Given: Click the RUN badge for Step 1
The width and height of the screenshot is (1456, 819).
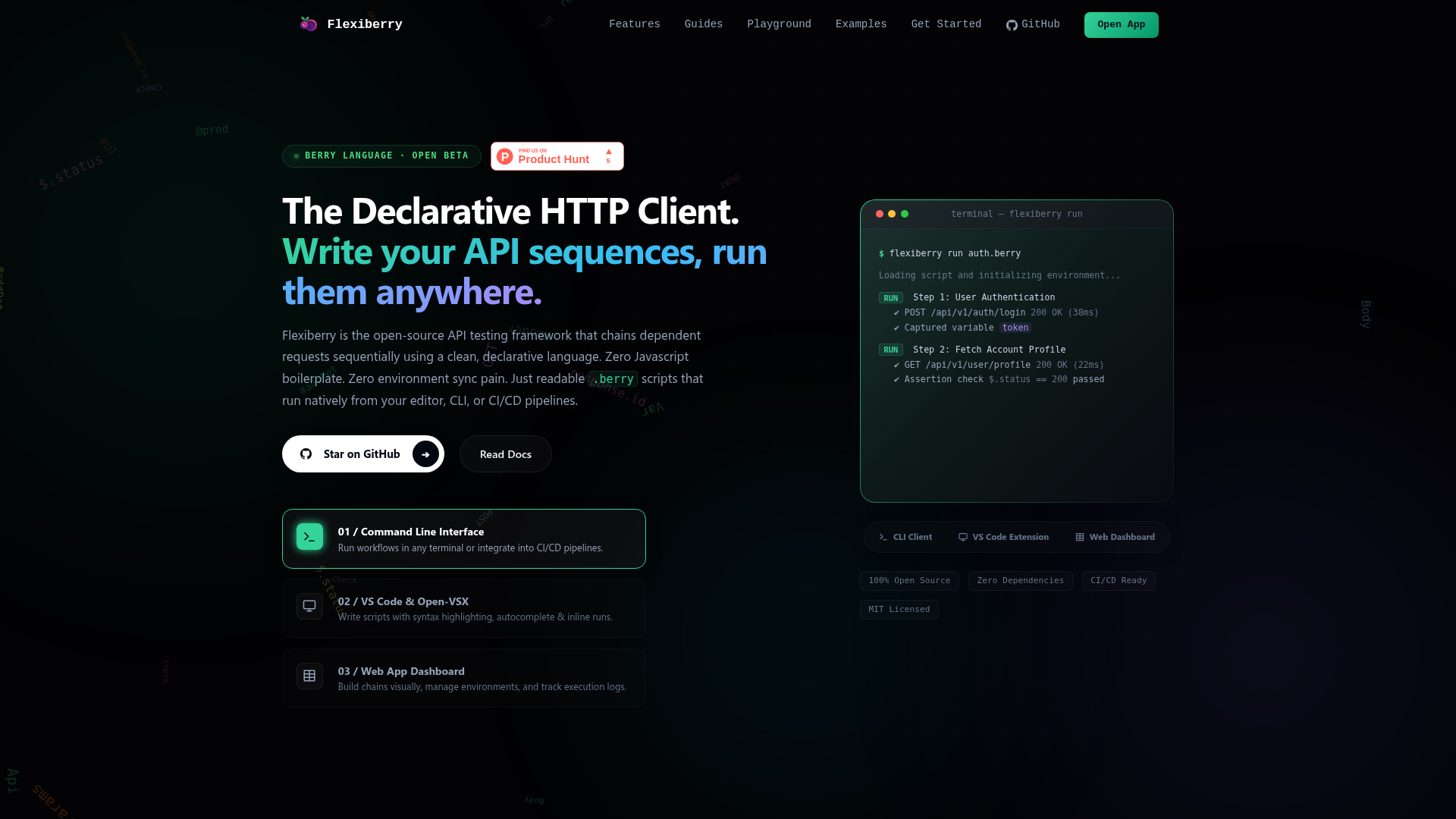Looking at the screenshot, I should click(x=891, y=298).
